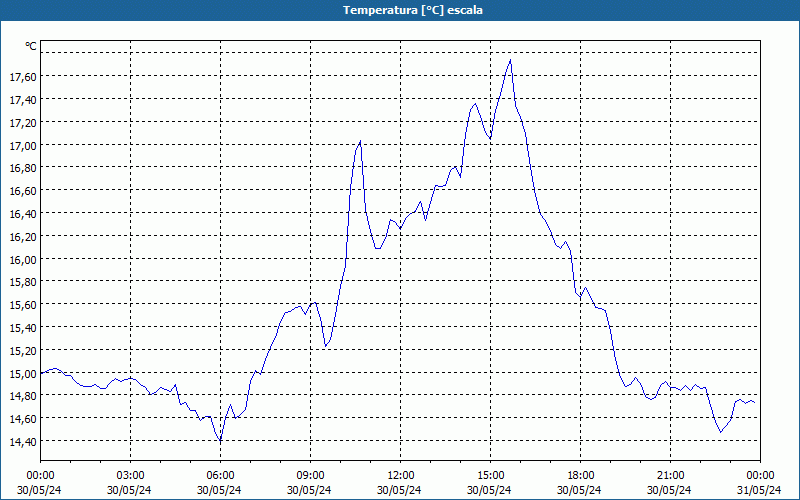The image size is (800, 500).
Task: Click the °C unit label on the axis
Action: (x=31, y=46)
